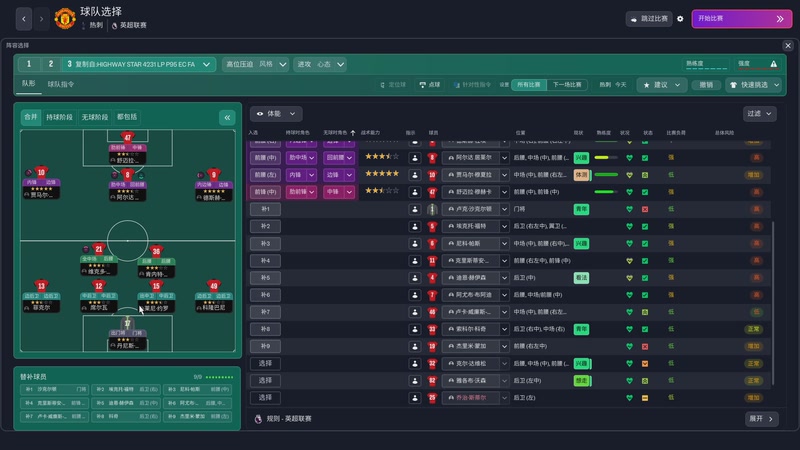Click the 体测 tag for number 10 player

point(582,175)
